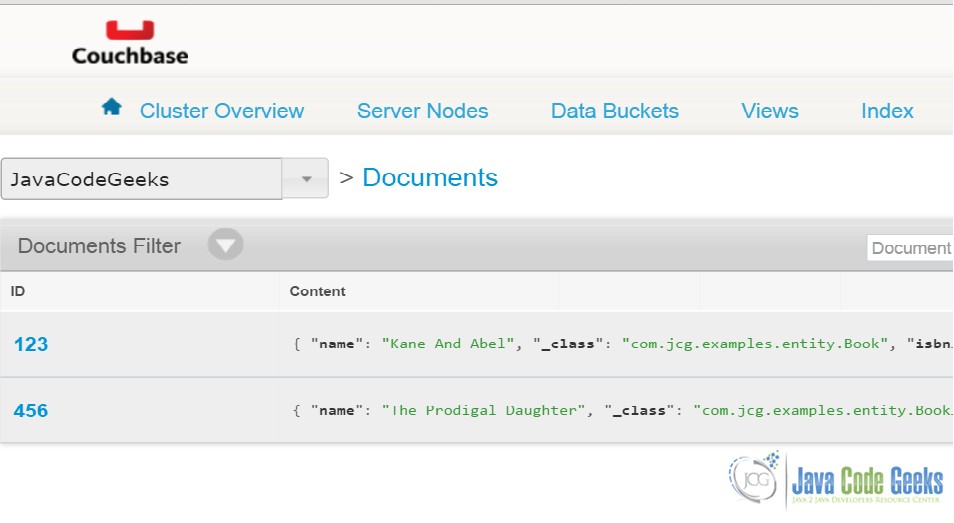Focus the Document ID lookup field
Screen dimensions: 954x523
pos(910,248)
